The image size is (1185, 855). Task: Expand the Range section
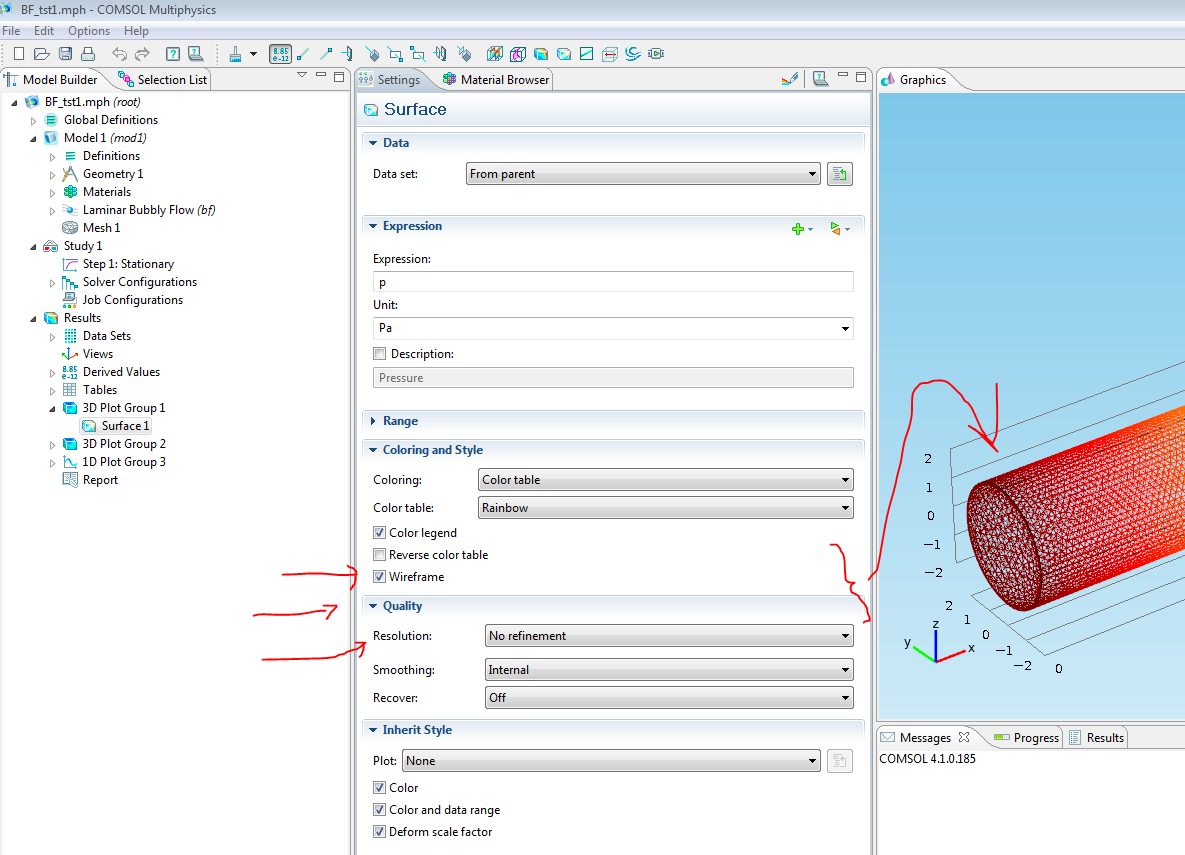point(400,421)
